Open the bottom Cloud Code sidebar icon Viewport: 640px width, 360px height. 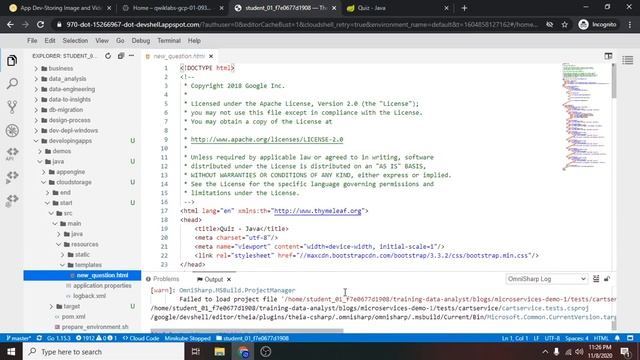coord(12,200)
